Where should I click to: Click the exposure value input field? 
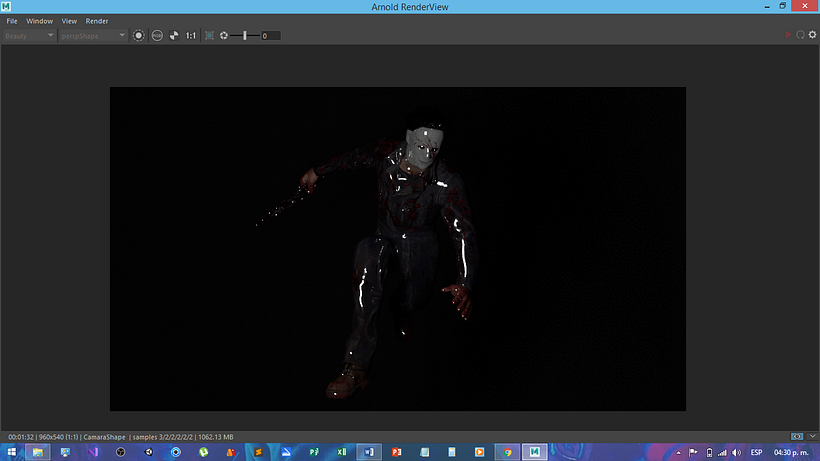point(270,36)
